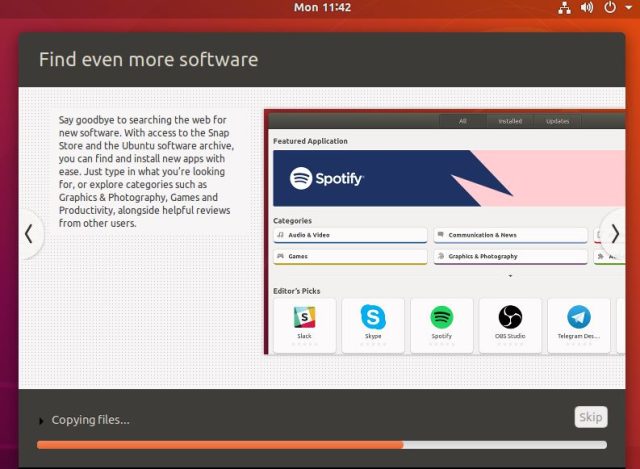Go back to the previous slide arrow
Image resolution: width=640 pixels, height=469 pixels.
[x=28, y=233]
